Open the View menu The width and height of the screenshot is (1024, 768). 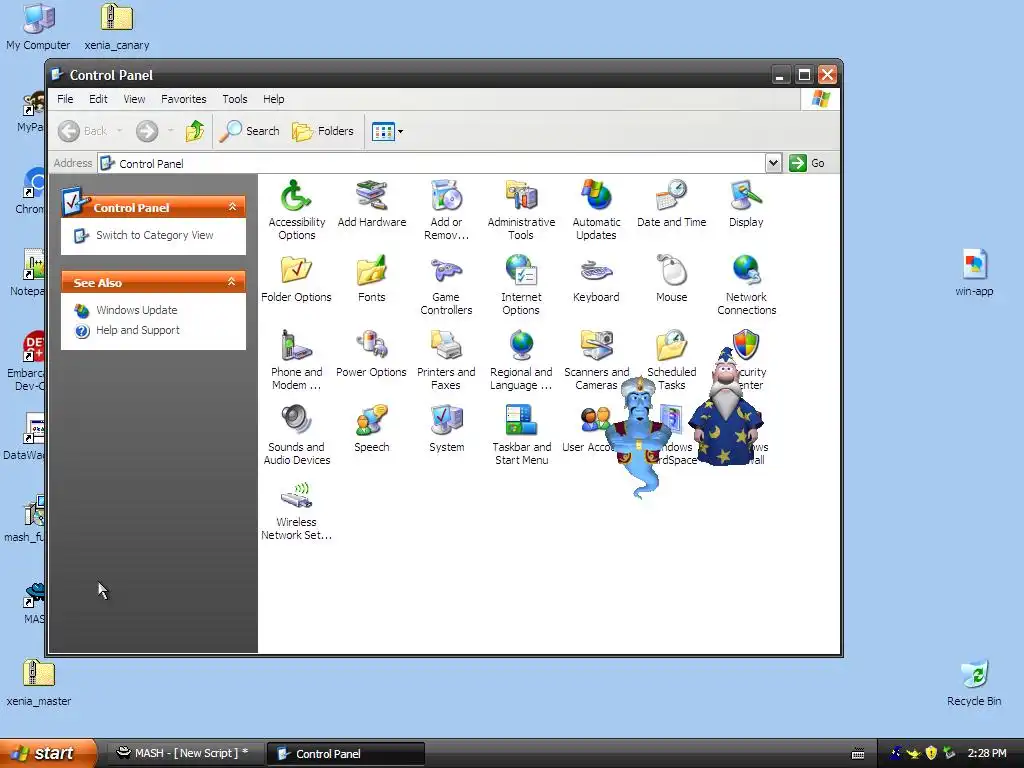[135, 99]
